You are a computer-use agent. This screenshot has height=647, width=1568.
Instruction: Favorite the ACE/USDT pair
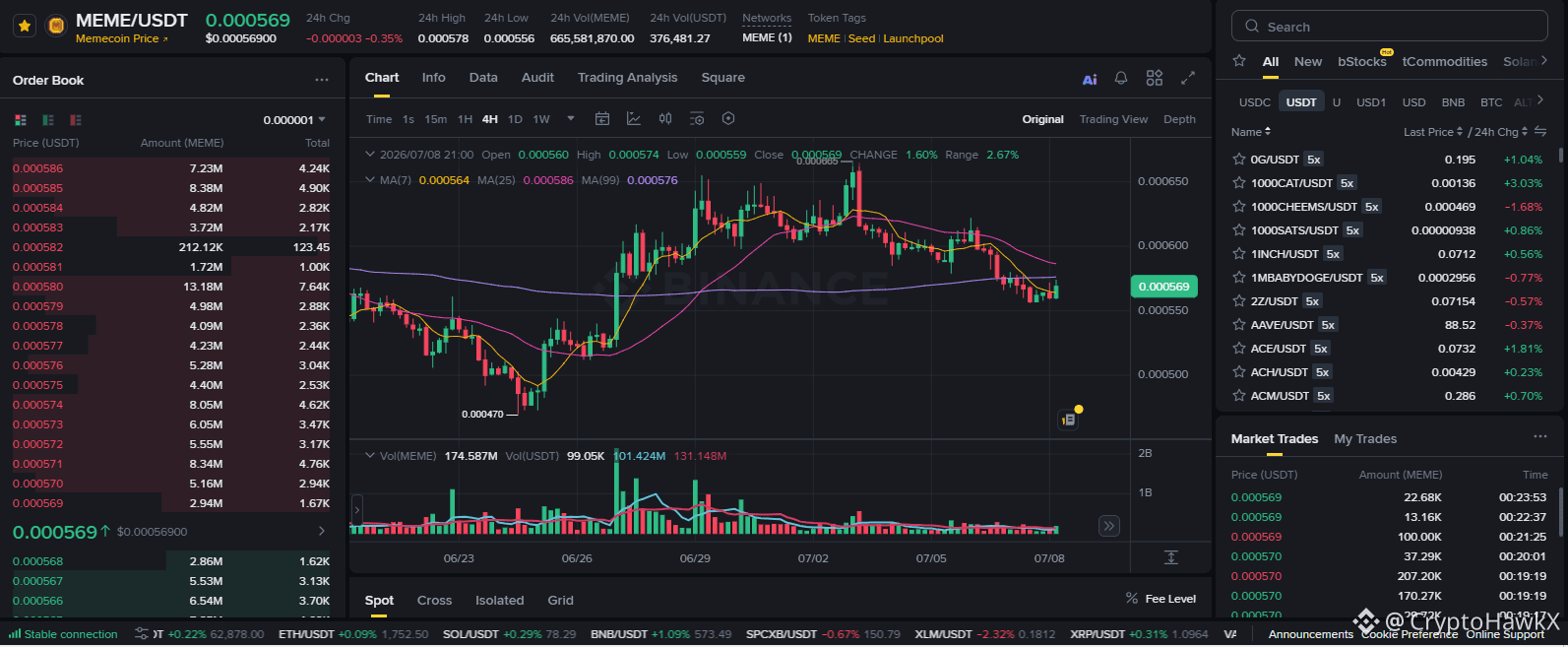coord(1239,349)
